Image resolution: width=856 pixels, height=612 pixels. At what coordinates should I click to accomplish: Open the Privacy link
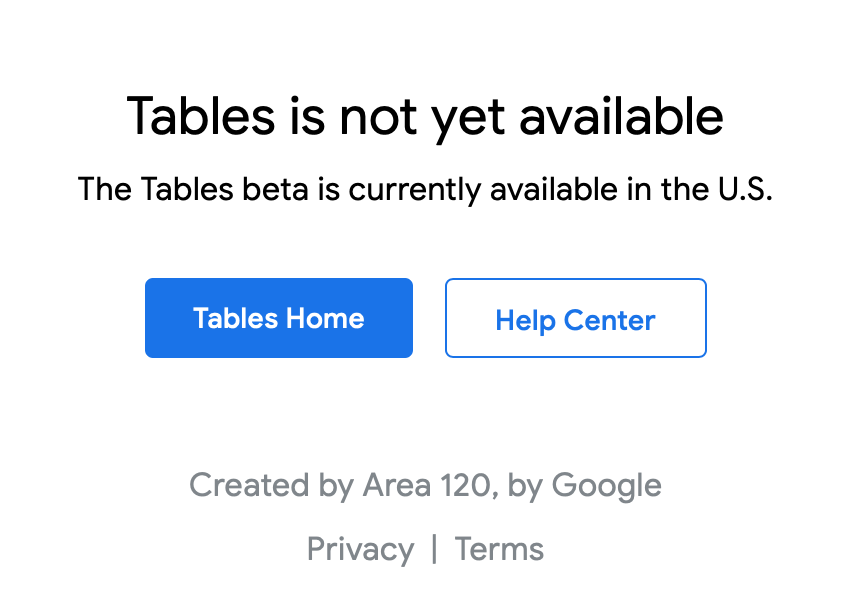[360, 549]
